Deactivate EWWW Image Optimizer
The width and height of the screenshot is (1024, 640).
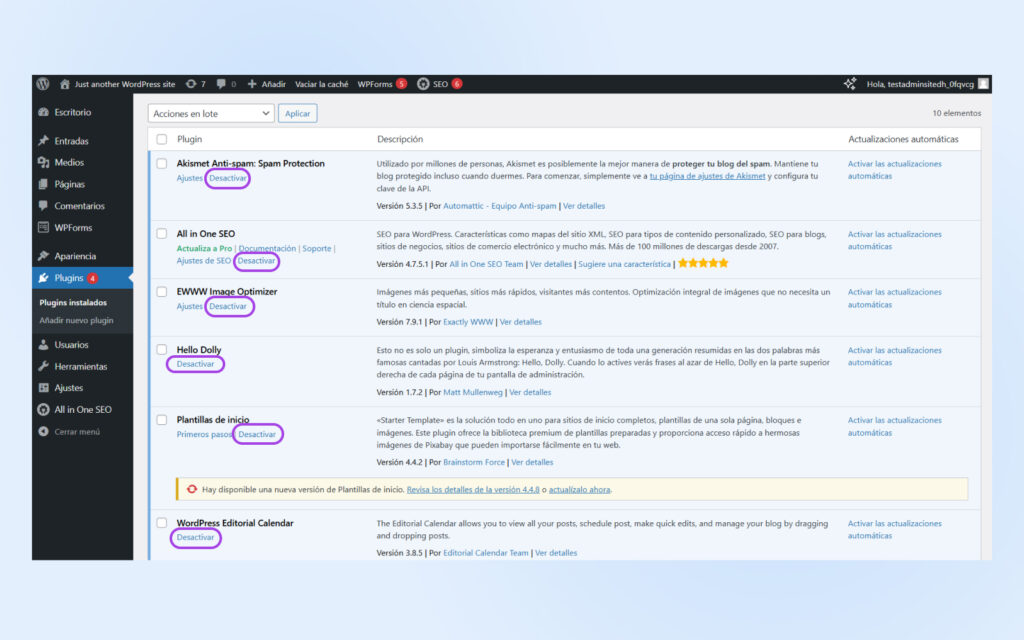228,306
